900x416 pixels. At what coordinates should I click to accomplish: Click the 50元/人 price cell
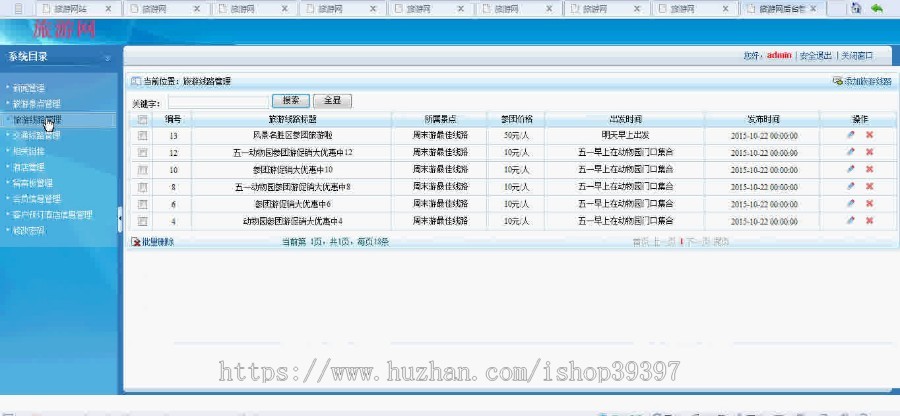517,136
